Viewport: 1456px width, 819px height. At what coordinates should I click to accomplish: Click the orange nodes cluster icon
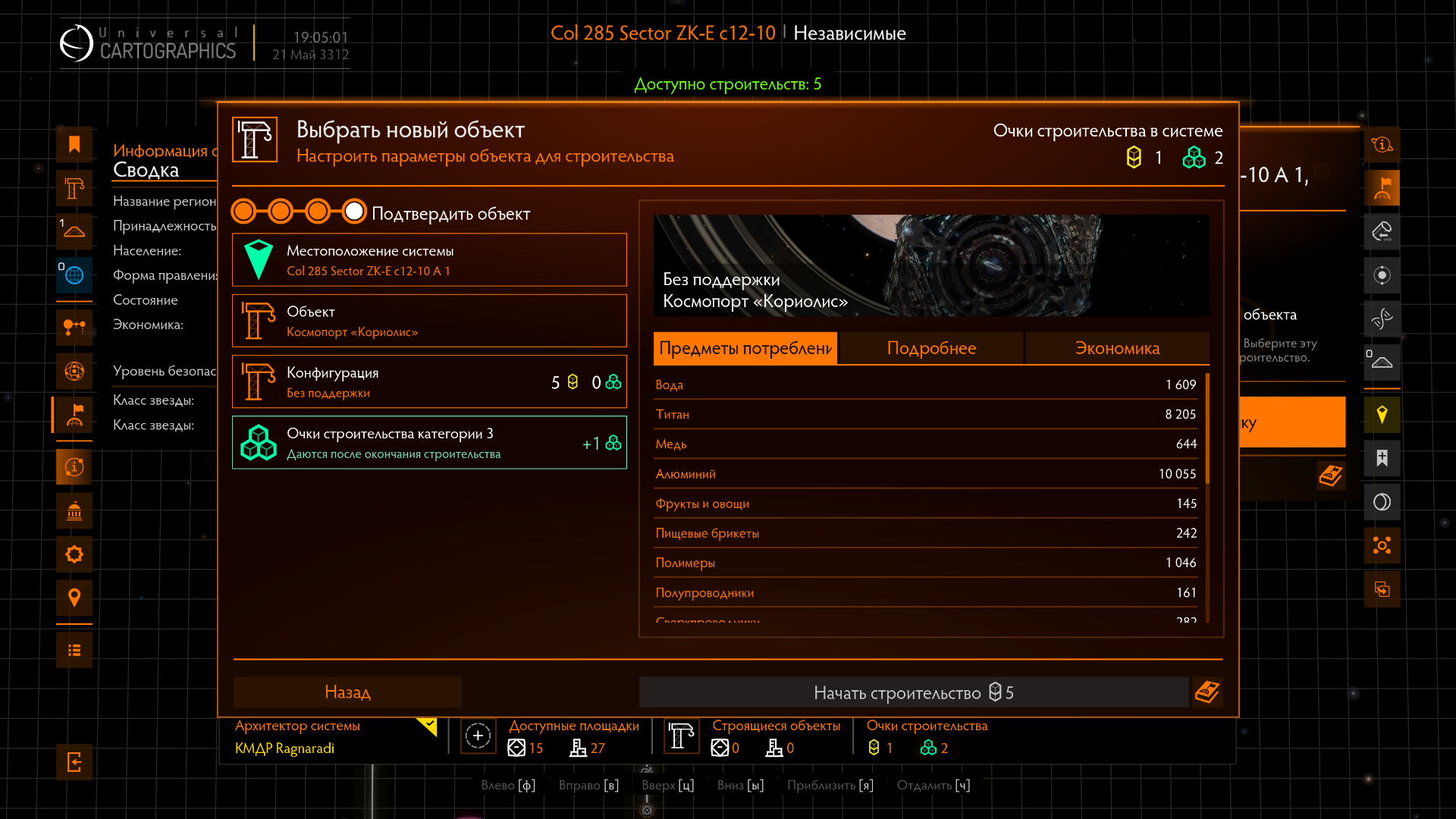coord(1382,545)
